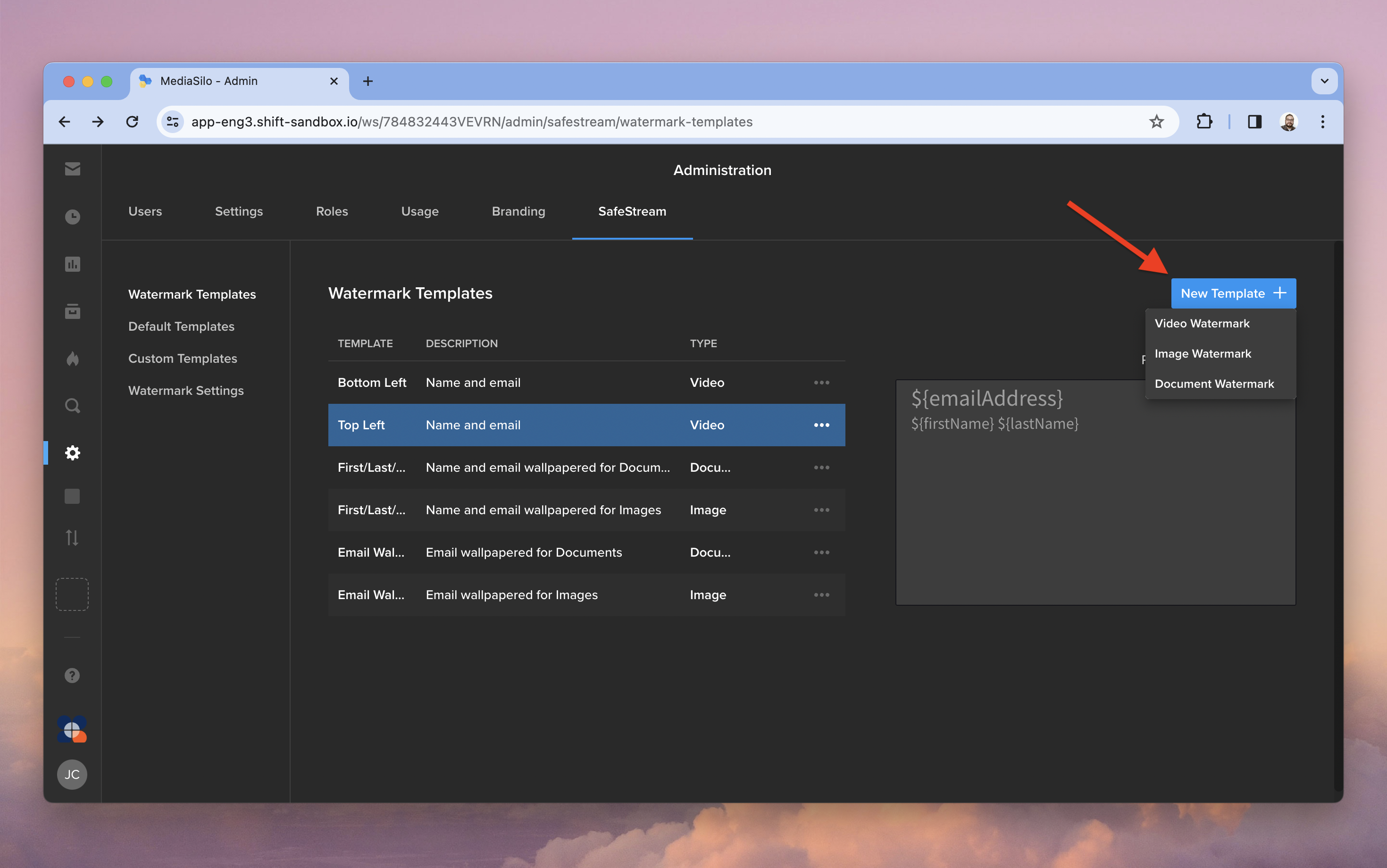Go back with the browser back arrow
Viewport: 1387px width, 868px height.
pyautogui.click(x=65, y=122)
